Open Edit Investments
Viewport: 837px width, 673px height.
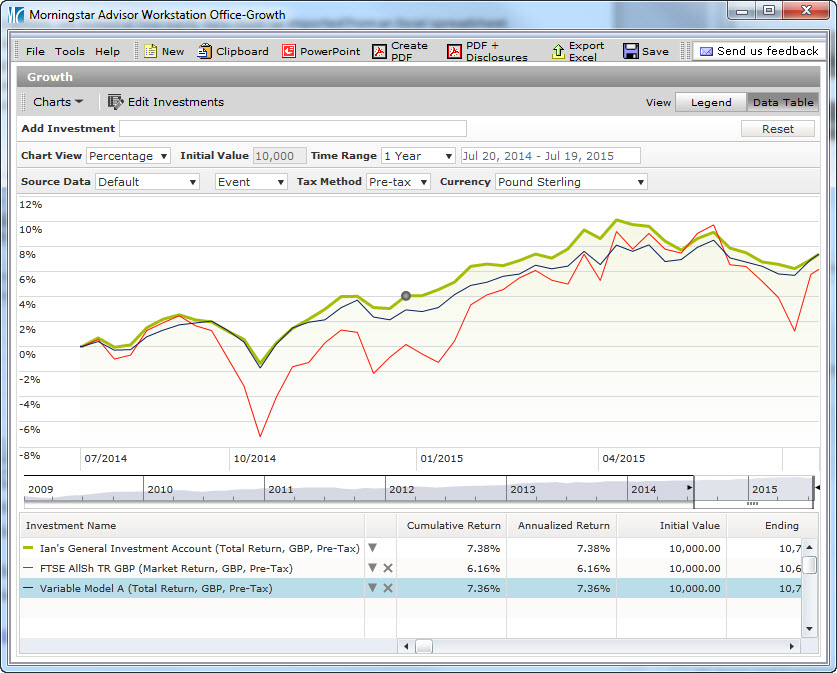(166, 102)
